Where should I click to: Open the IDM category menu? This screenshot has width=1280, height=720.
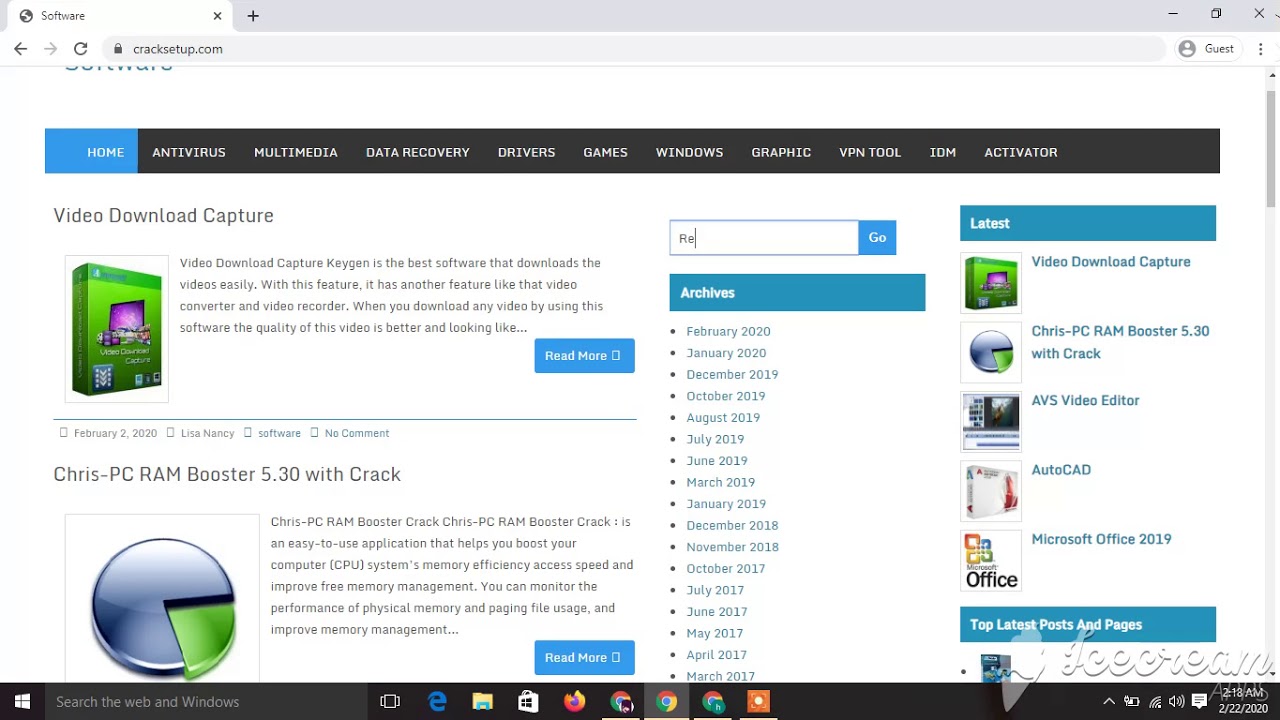tap(943, 152)
